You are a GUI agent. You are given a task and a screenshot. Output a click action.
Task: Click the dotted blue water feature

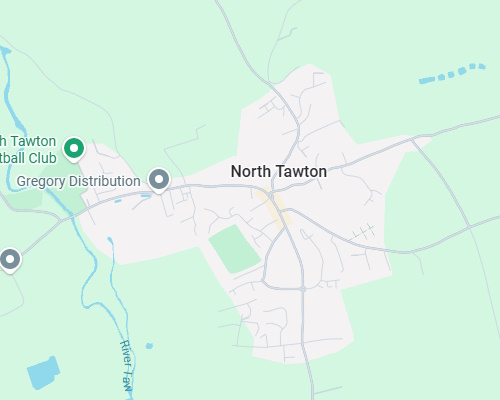click(x=452, y=73)
